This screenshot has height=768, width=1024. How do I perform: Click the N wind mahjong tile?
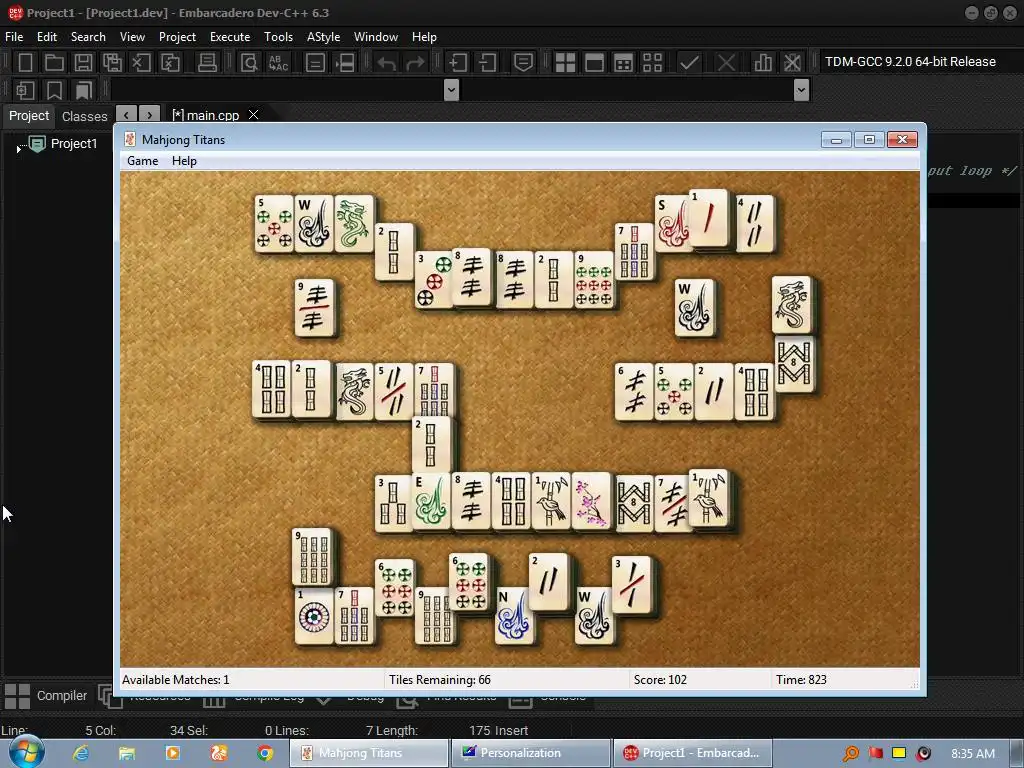(513, 615)
